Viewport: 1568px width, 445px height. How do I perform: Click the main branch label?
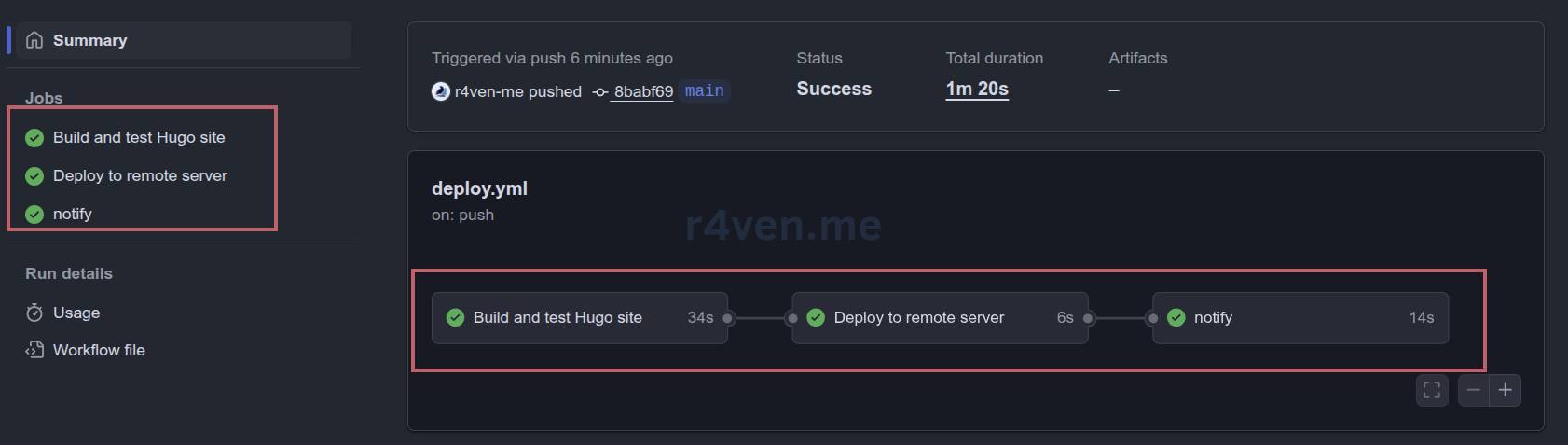(x=704, y=90)
